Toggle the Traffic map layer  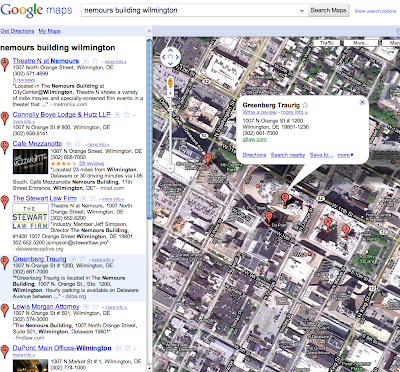[327, 43]
